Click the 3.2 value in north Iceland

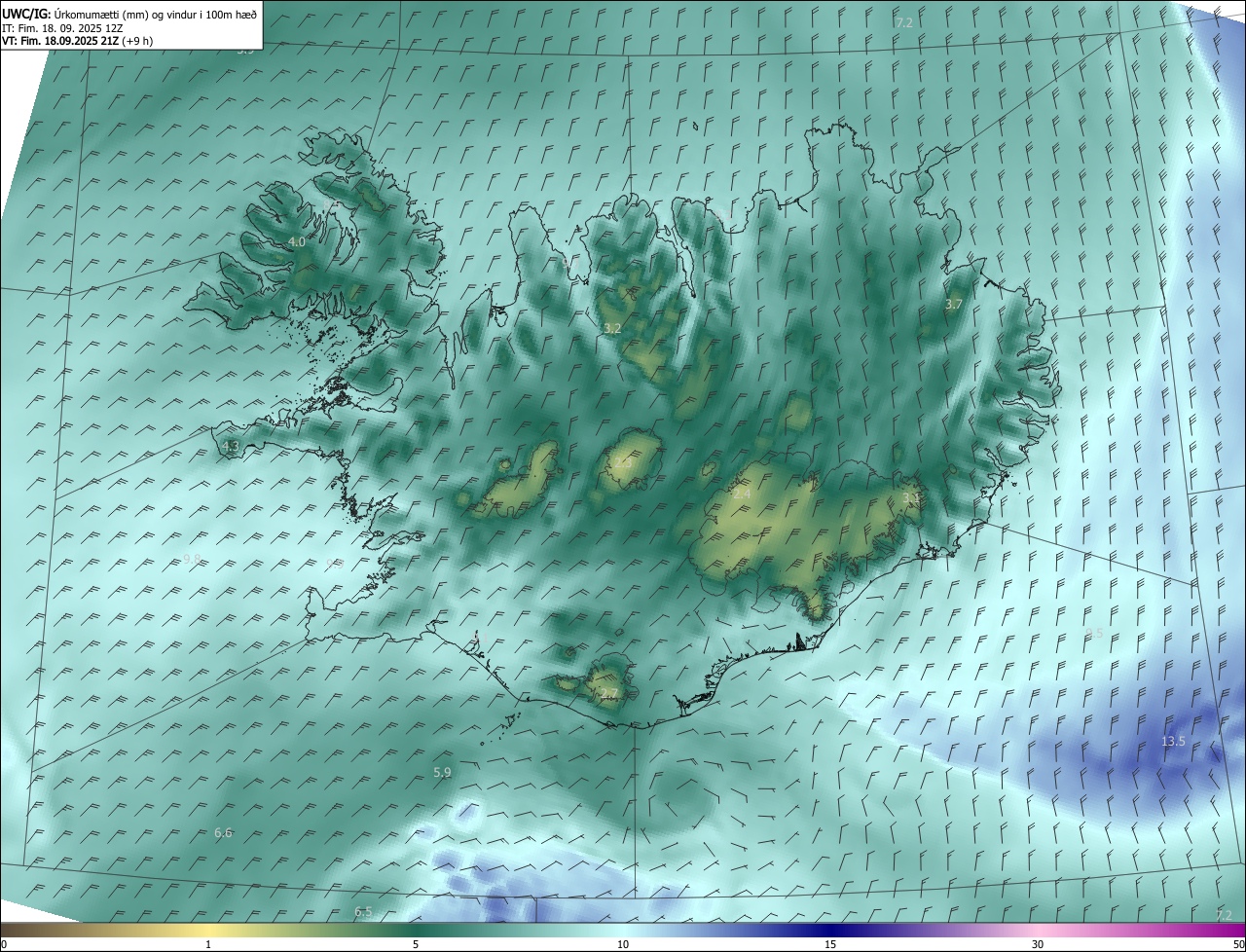(612, 329)
